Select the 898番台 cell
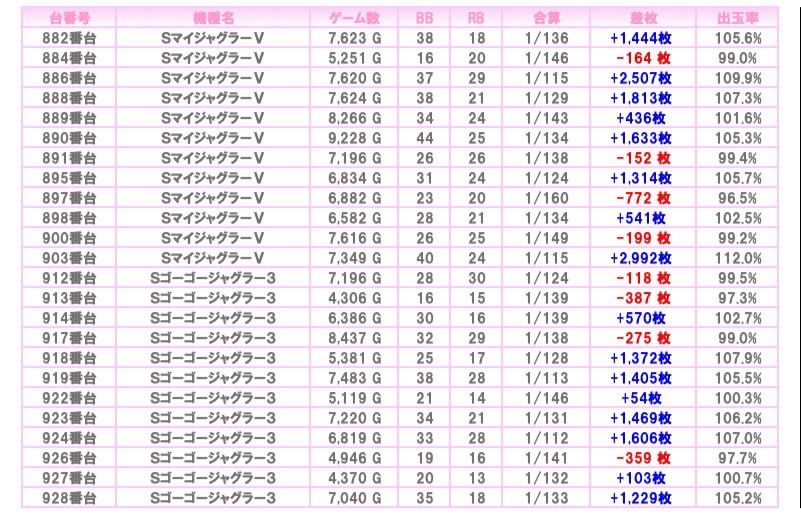The image size is (801, 528). click(x=69, y=218)
